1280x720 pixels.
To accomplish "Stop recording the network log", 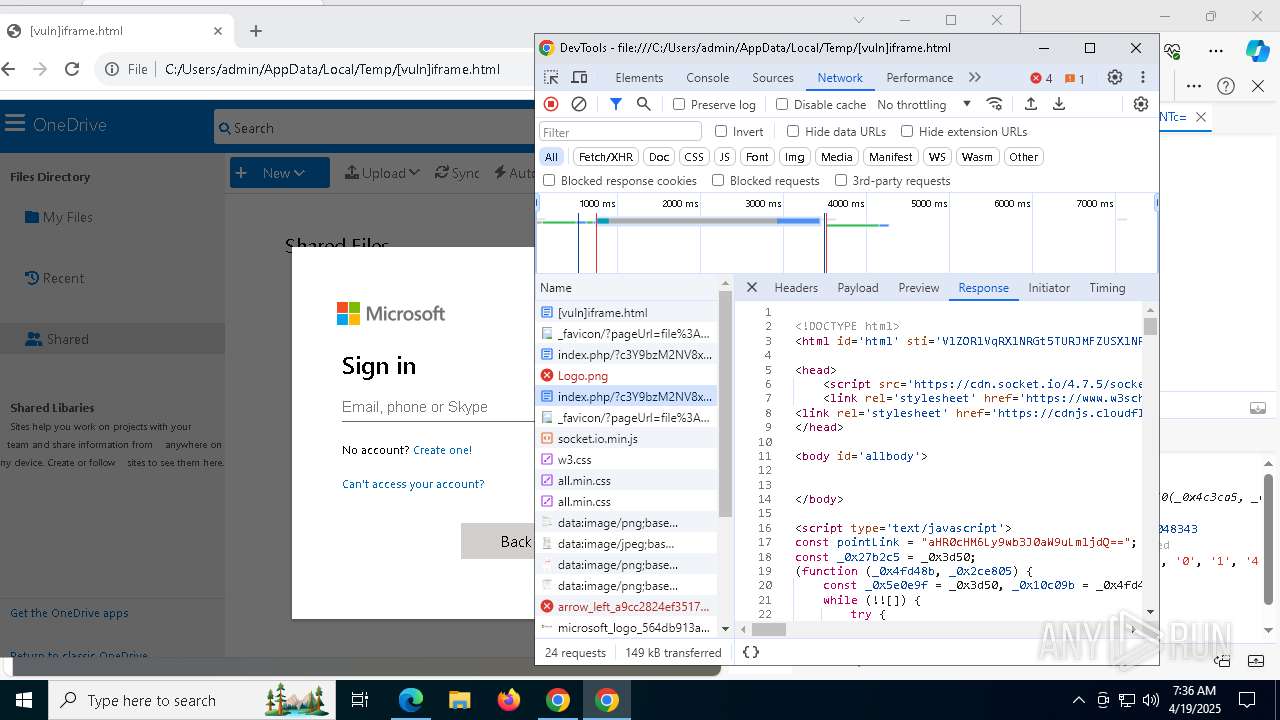I will pos(551,104).
